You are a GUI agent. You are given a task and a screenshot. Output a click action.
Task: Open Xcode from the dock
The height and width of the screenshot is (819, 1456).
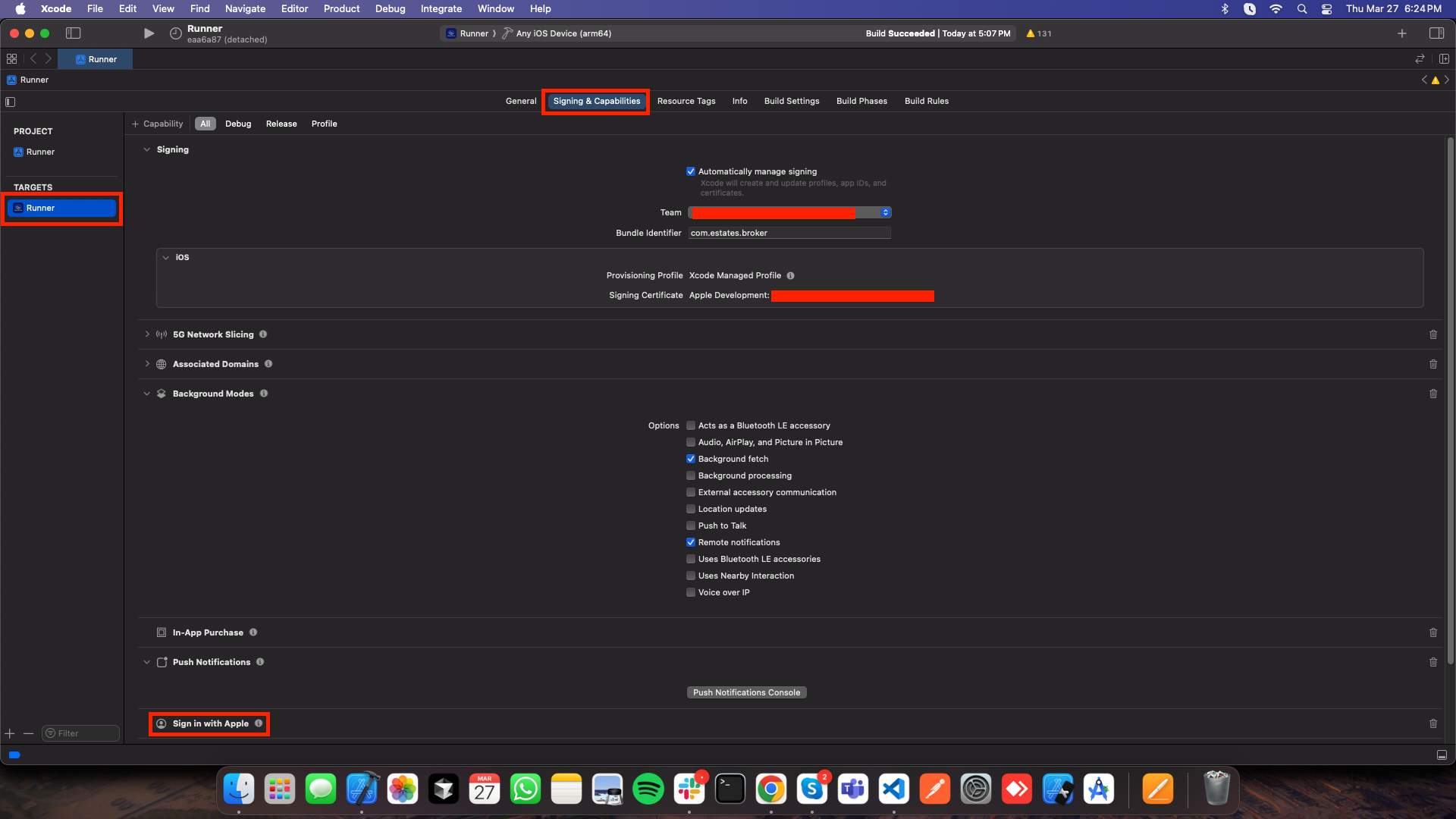point(362,789)
